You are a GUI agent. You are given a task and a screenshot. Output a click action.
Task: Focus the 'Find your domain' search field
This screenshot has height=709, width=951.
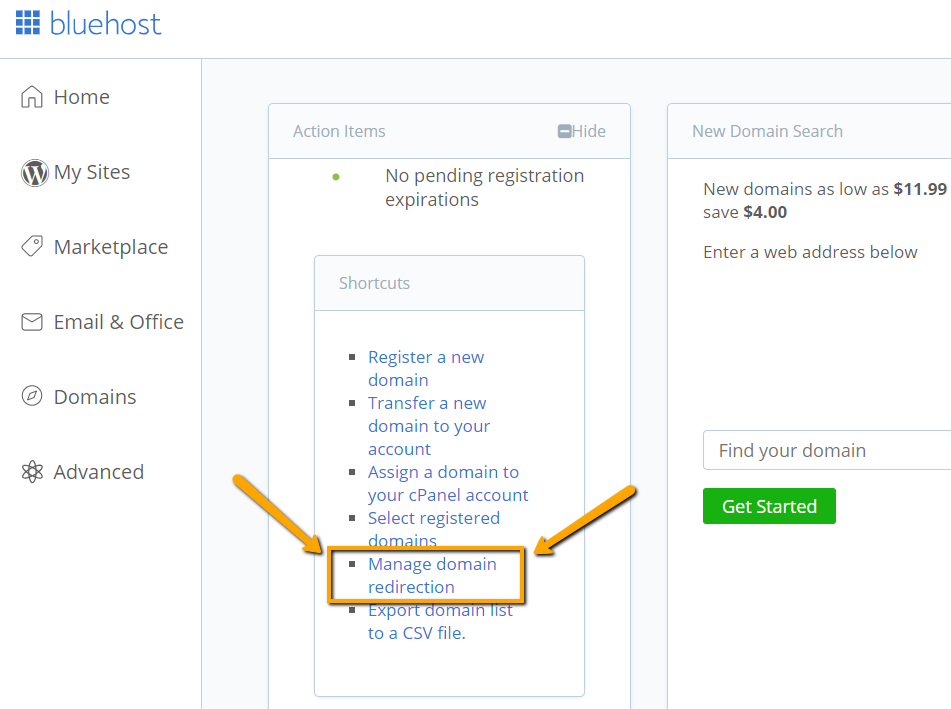pos(826,450)
